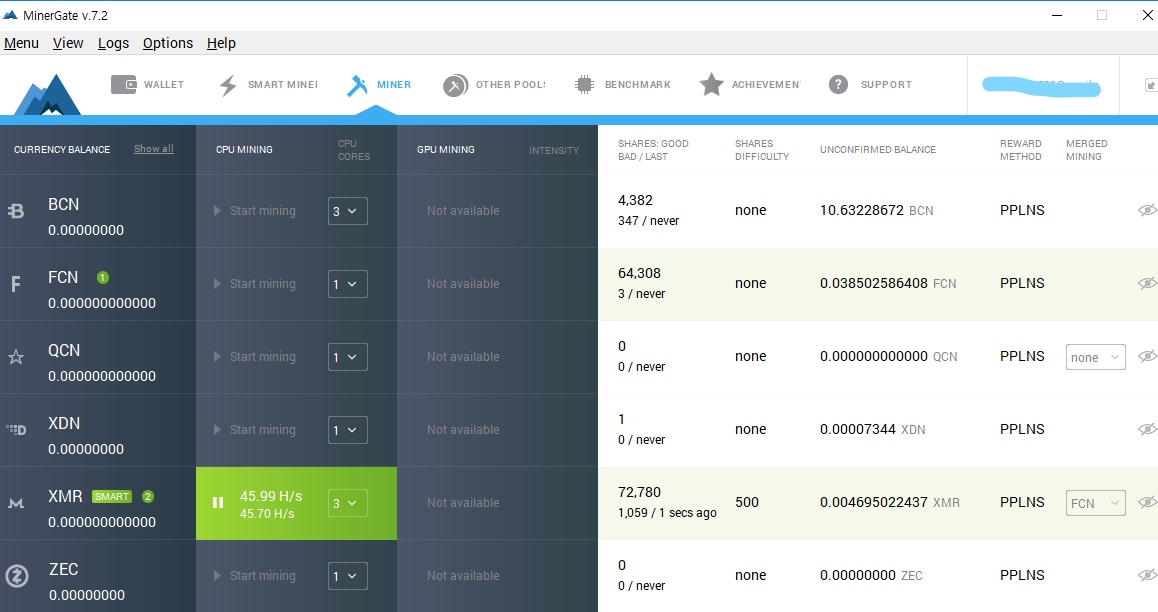Click the Benchmark chip icon
Screen dimensions: 1158x612
[584, 85]
